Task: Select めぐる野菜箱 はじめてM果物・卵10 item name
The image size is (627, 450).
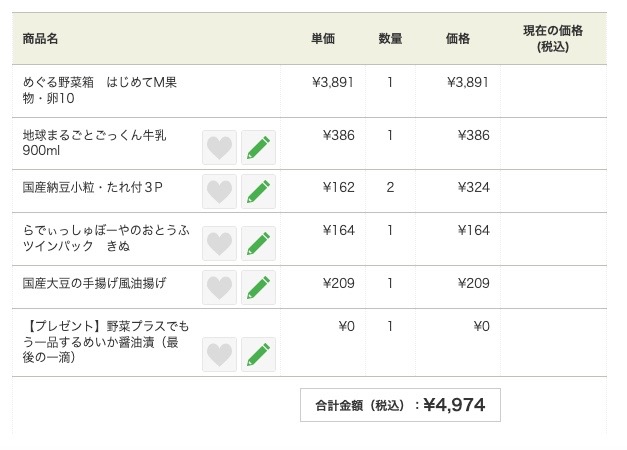Action: 99,90
